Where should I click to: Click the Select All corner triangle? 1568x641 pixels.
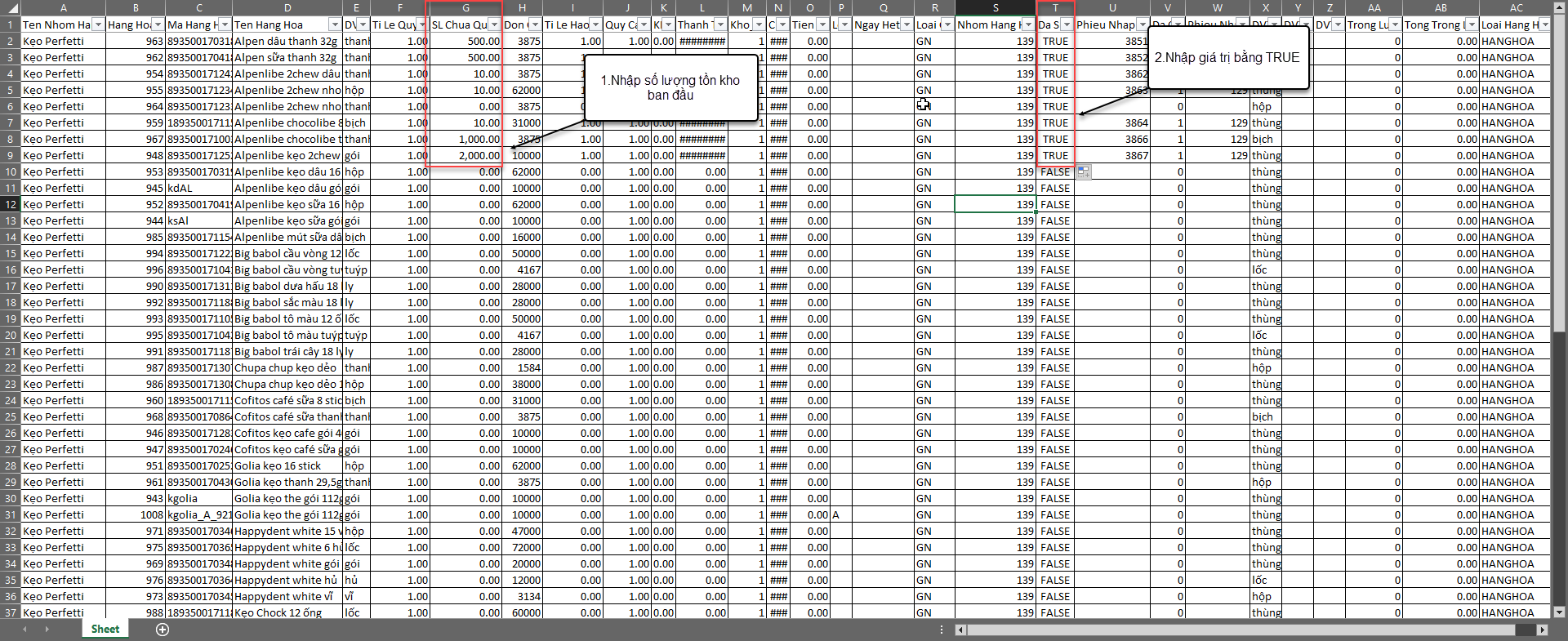tap(10, 8)
